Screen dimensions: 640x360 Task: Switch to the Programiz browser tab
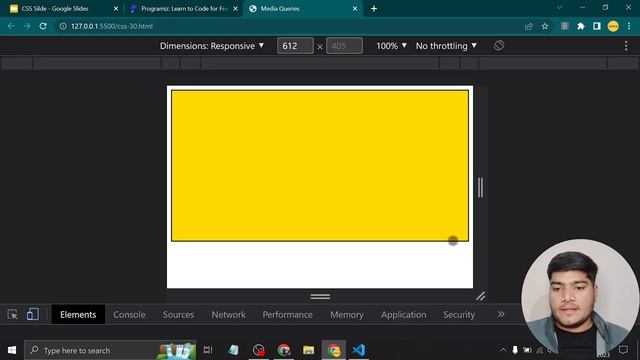click(184, 9)
